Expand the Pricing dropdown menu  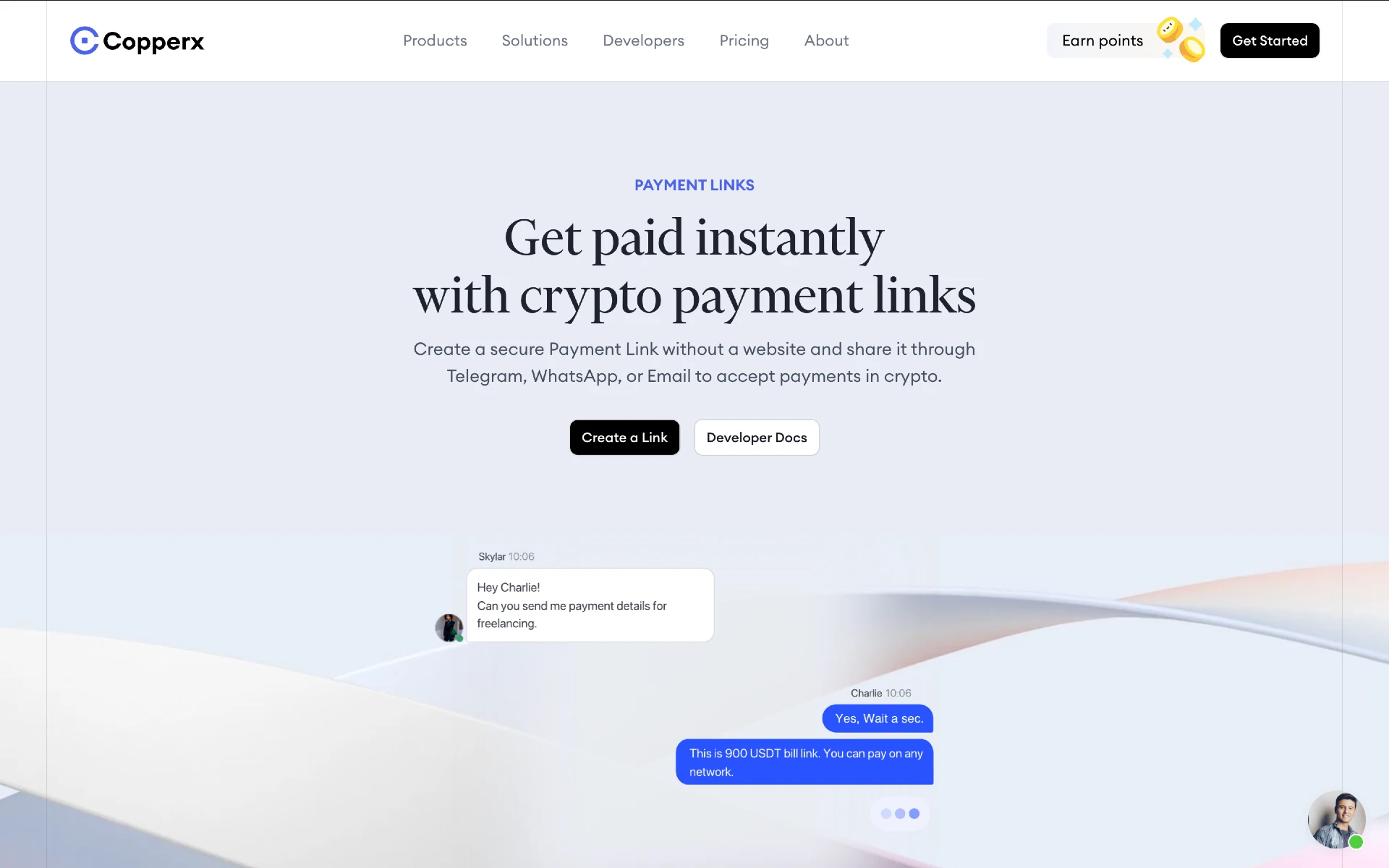coord(744,40)
